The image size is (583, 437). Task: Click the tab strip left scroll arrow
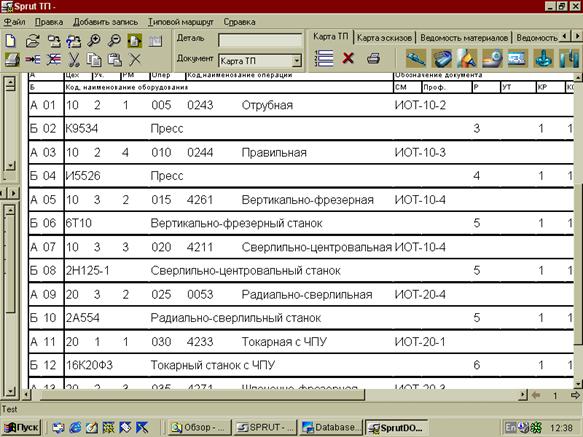565,36
